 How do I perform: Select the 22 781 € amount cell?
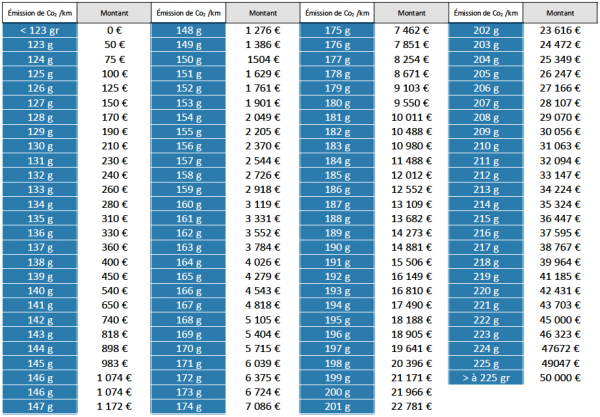pyautogui.click(x=411, y=406)
